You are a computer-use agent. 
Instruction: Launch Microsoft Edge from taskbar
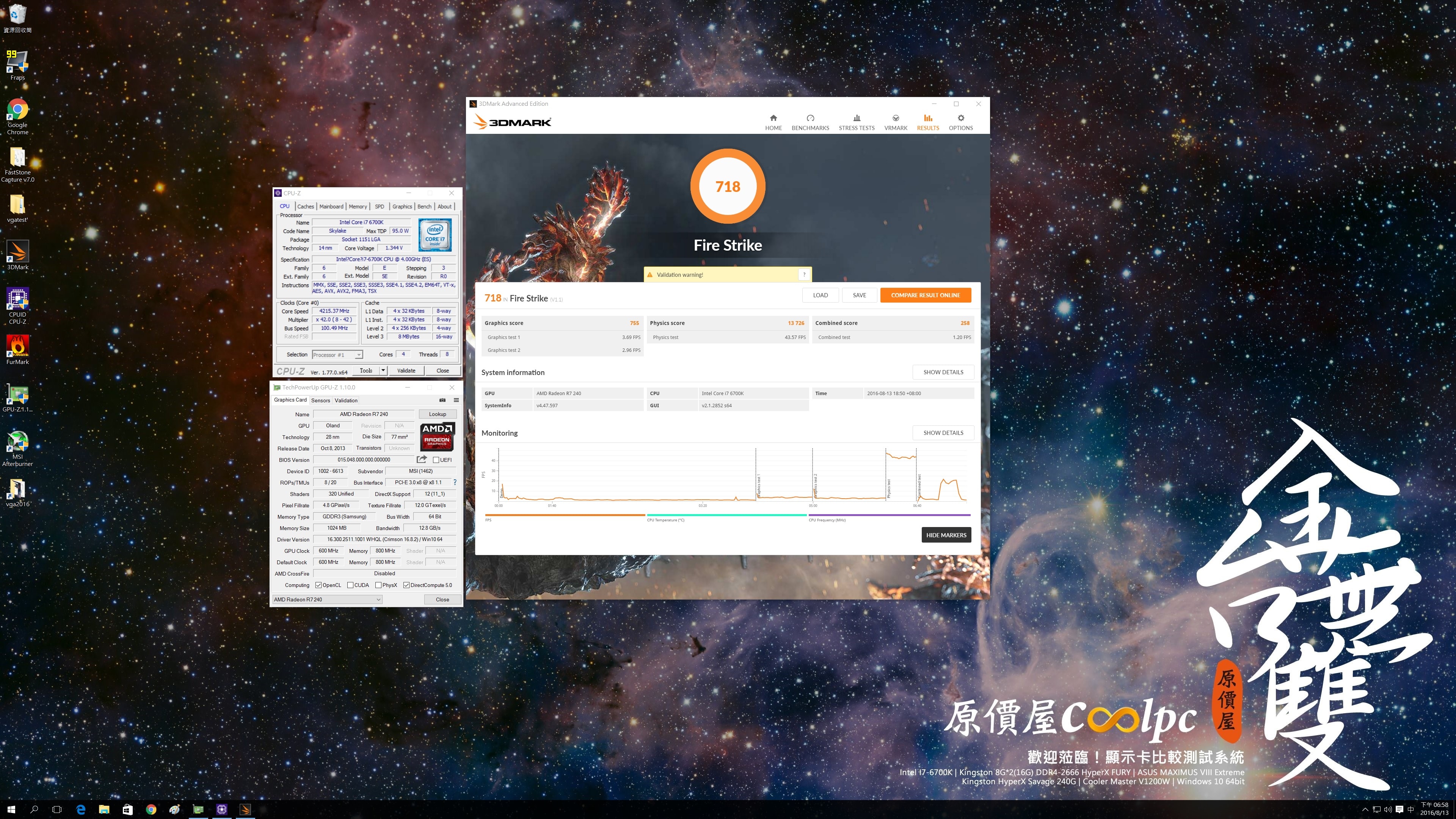pyautogui.click(x=81, y=810)
